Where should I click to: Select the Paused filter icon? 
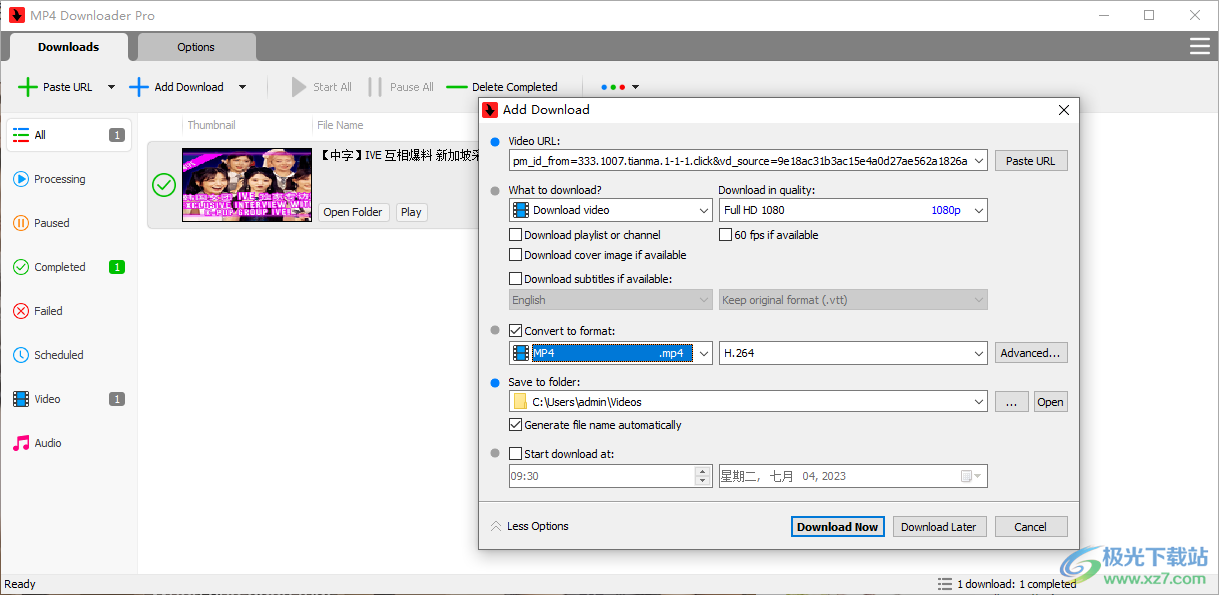tap(20, 223)
